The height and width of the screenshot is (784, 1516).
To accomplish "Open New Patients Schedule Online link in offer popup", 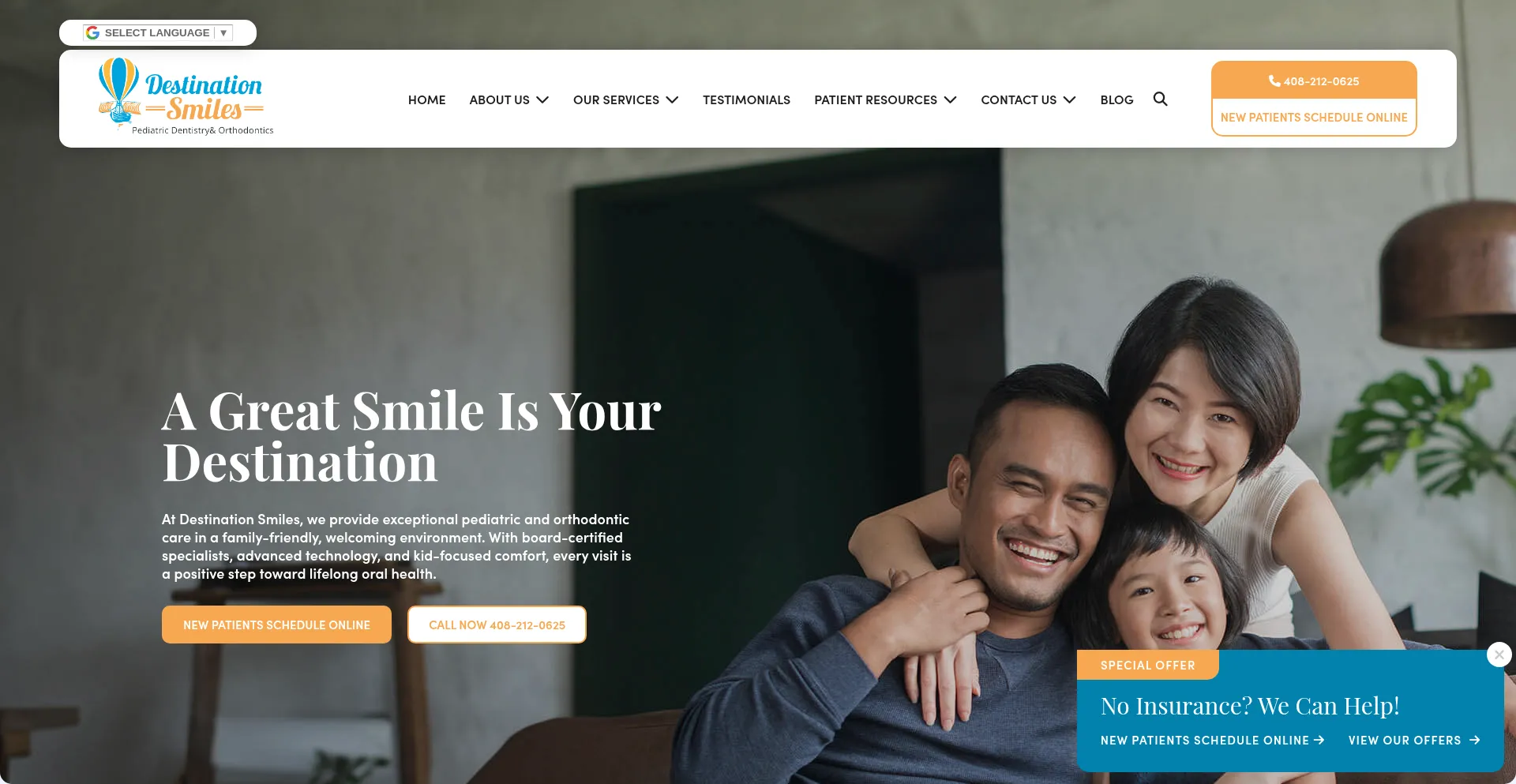I will [1212, 741].
